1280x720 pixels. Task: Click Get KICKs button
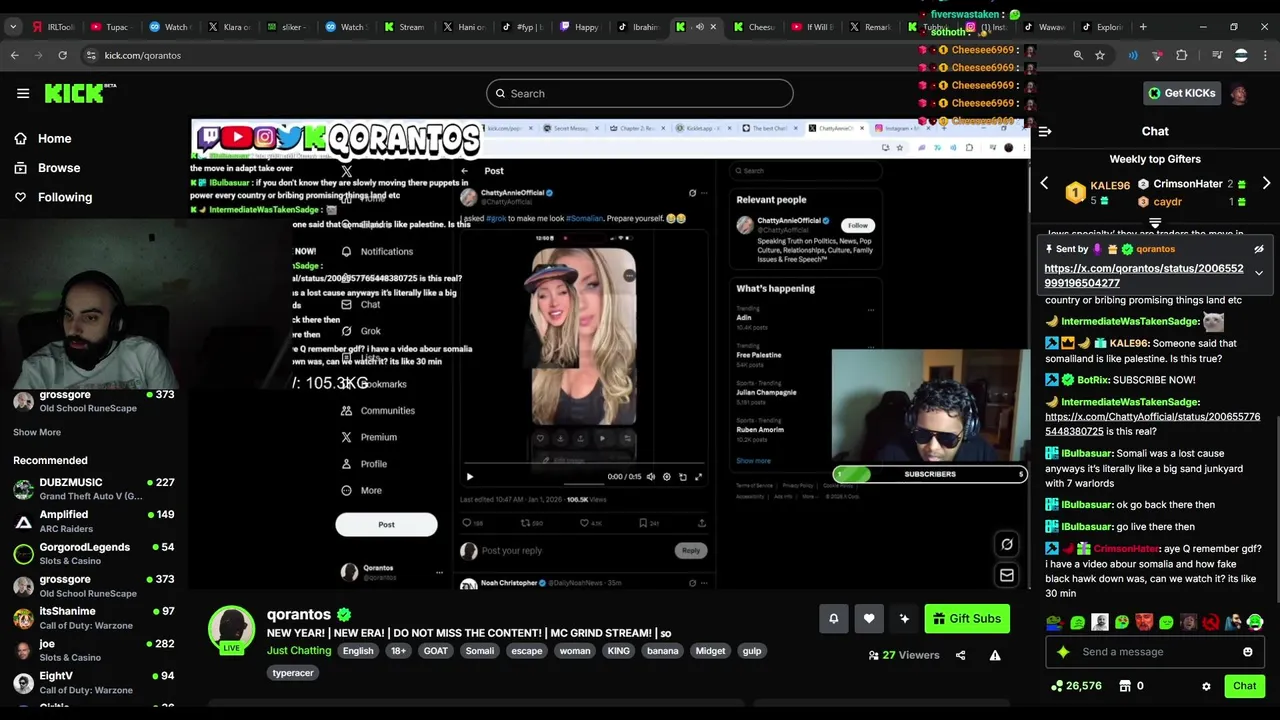click(x=1181, y=93)
